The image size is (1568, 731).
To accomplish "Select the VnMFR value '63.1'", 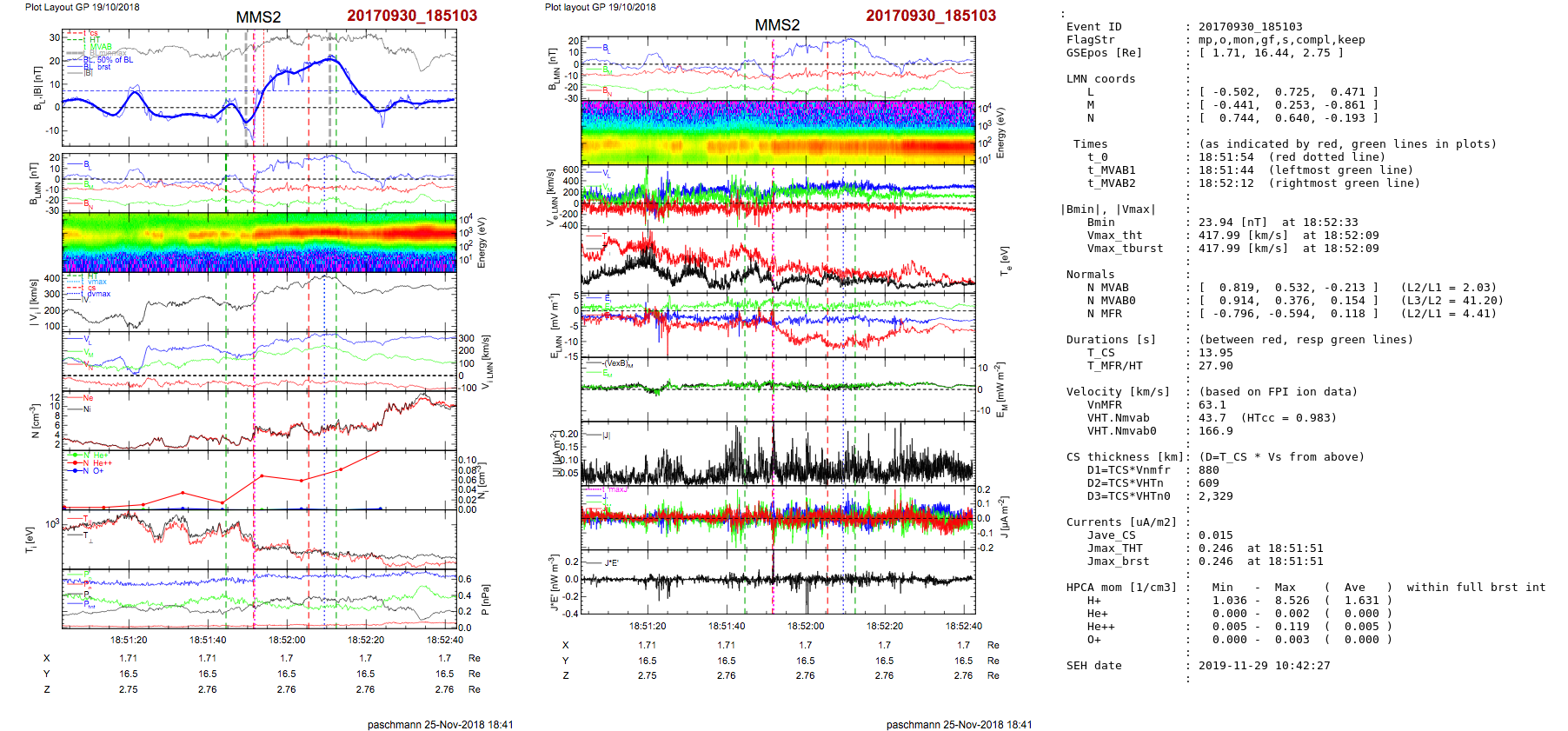I will (1212, 405).
